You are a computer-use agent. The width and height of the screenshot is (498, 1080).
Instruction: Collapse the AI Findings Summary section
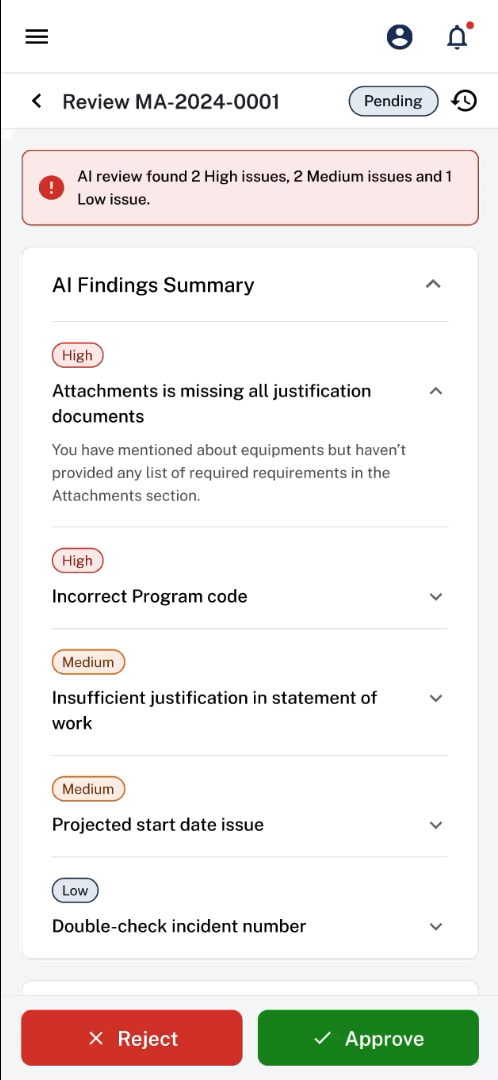tap(433, 284)
